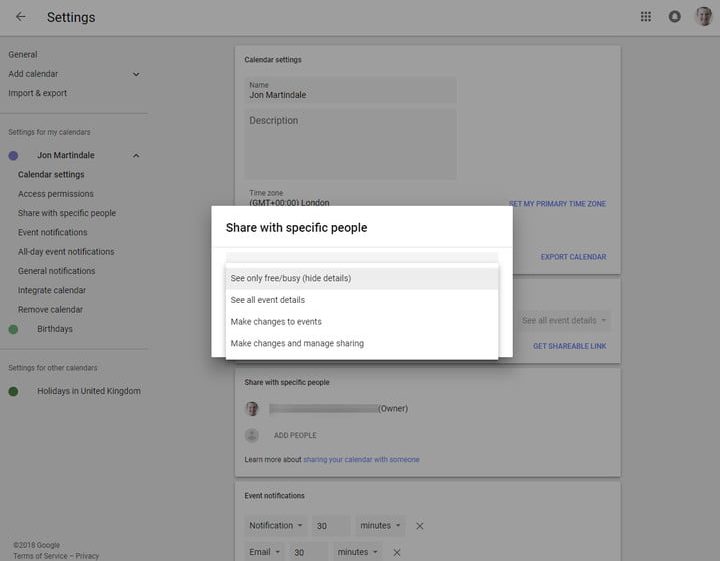Remove the Notification 30 minutes row

coord(419,526)
